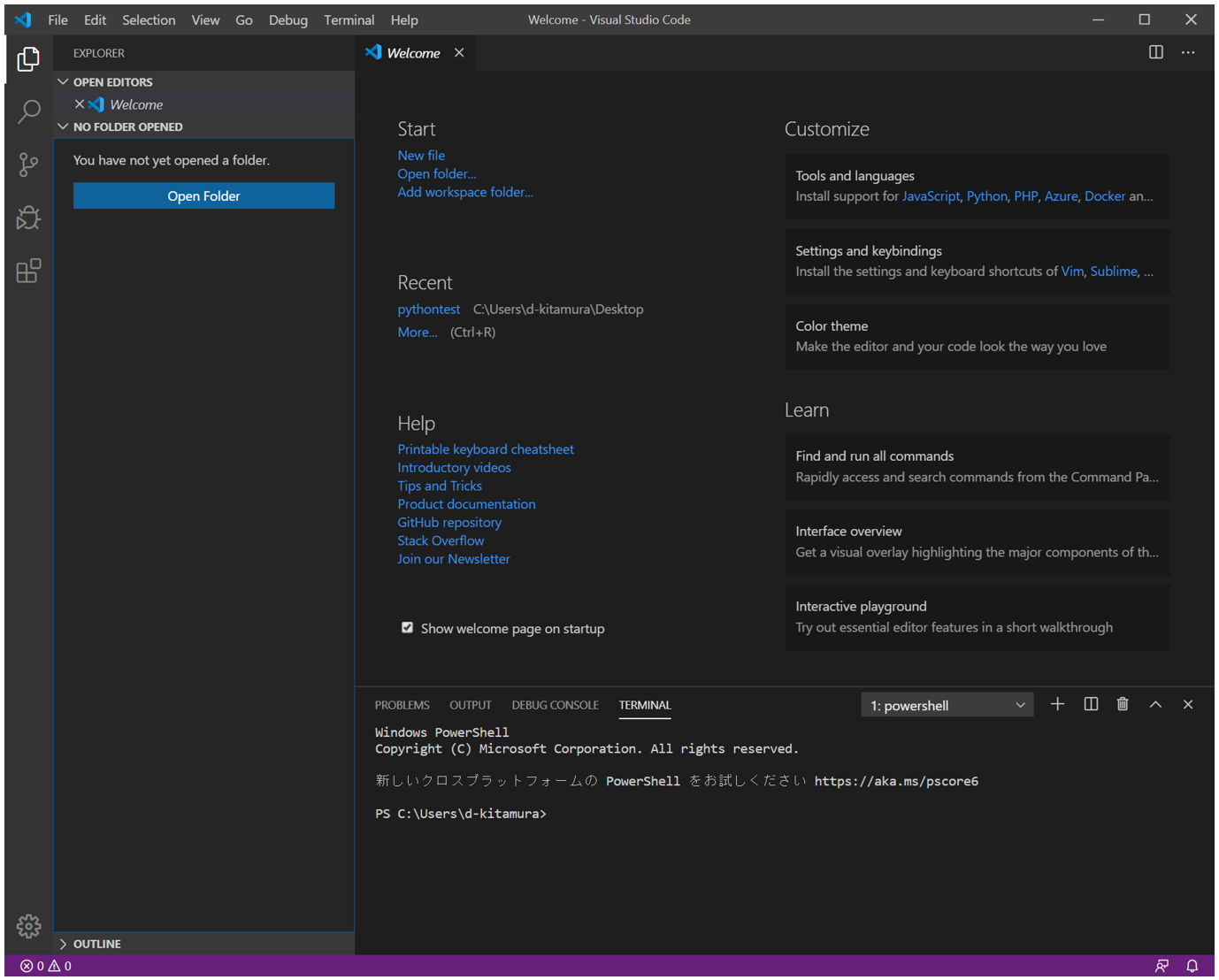Open Find and run all commands card

tap(977, 467)
